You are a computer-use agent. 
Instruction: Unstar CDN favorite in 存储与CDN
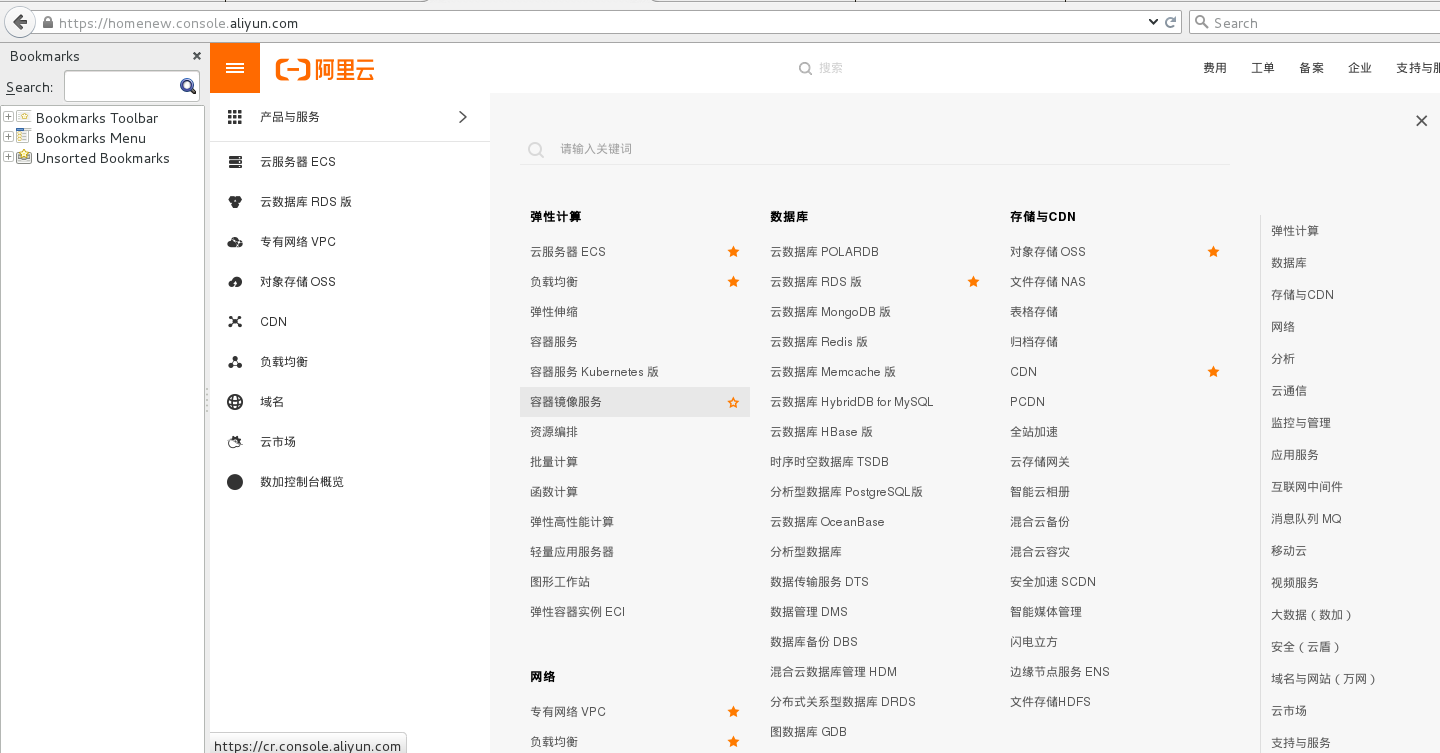(1213, 372)
